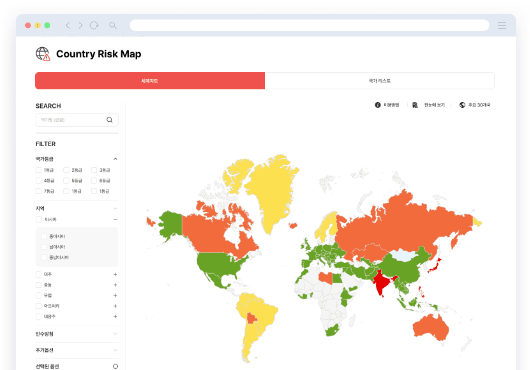530x370 pixels.
Task: Check the 4등급 grade checkbox
Action: point(39,180)
